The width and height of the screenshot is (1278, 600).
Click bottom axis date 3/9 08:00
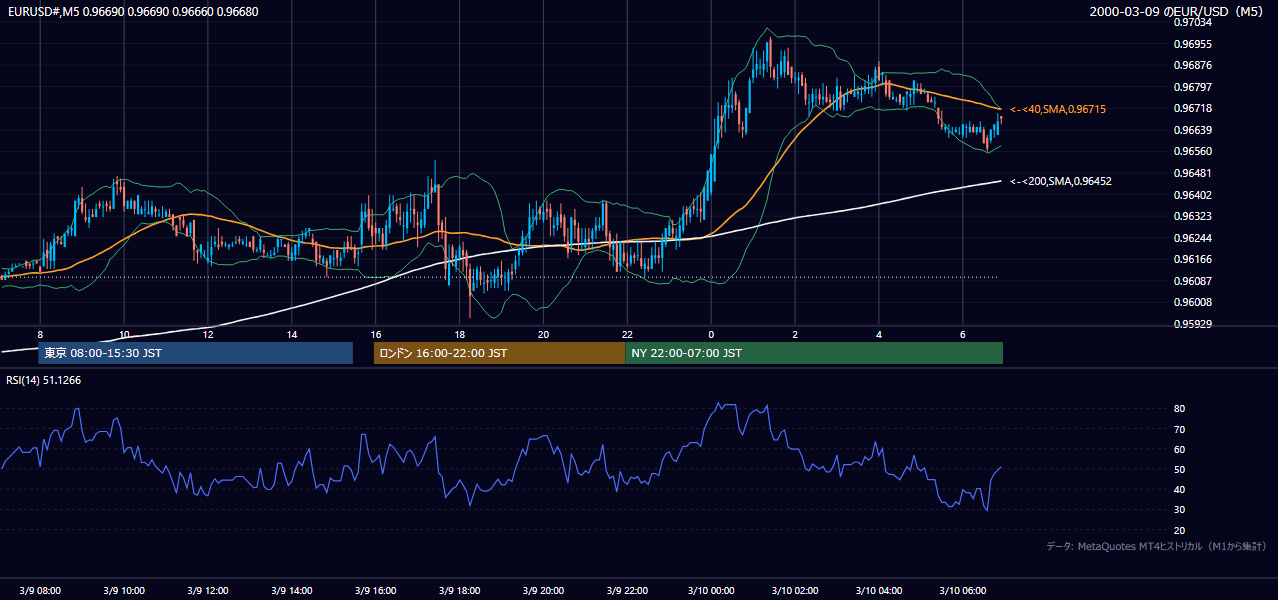click(x=40, y=590)
